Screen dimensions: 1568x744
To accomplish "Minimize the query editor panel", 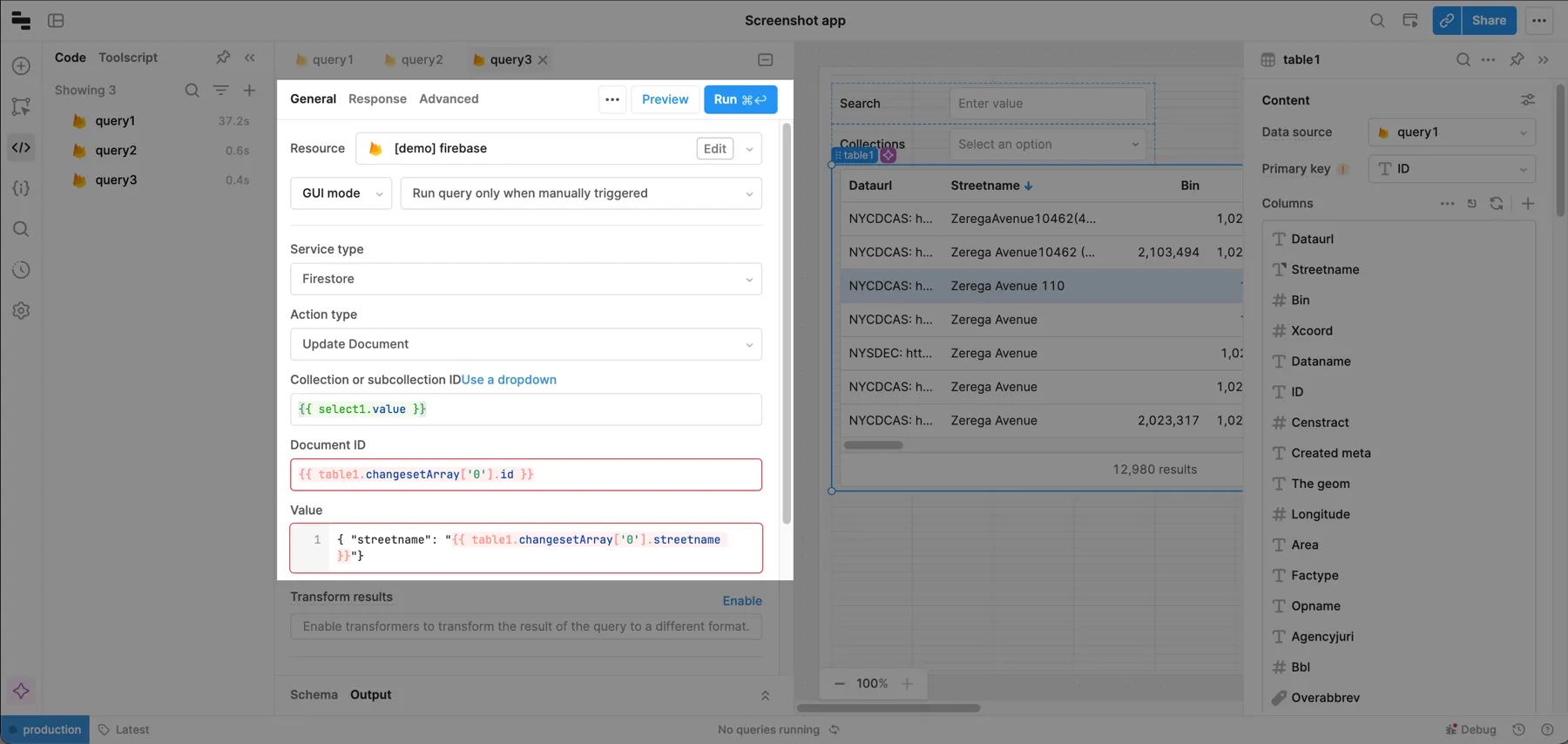I will [x=765, y=60].
